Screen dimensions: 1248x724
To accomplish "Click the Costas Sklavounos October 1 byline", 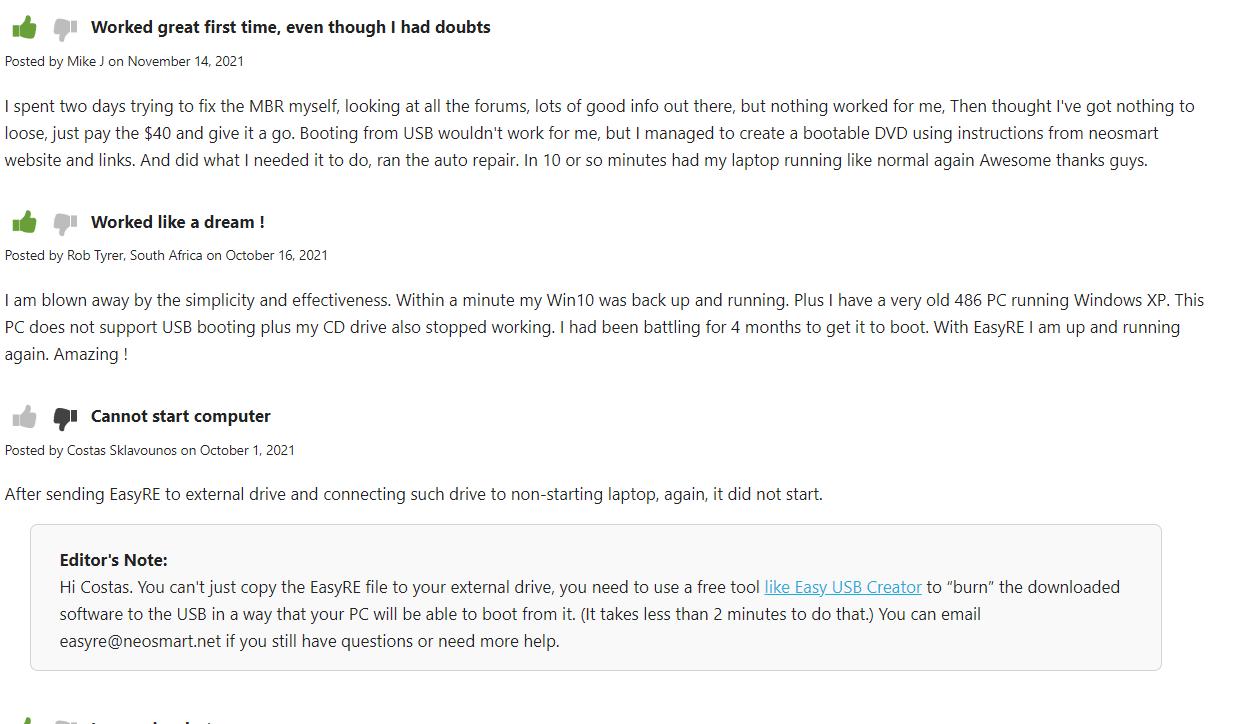I will point(150,450).
